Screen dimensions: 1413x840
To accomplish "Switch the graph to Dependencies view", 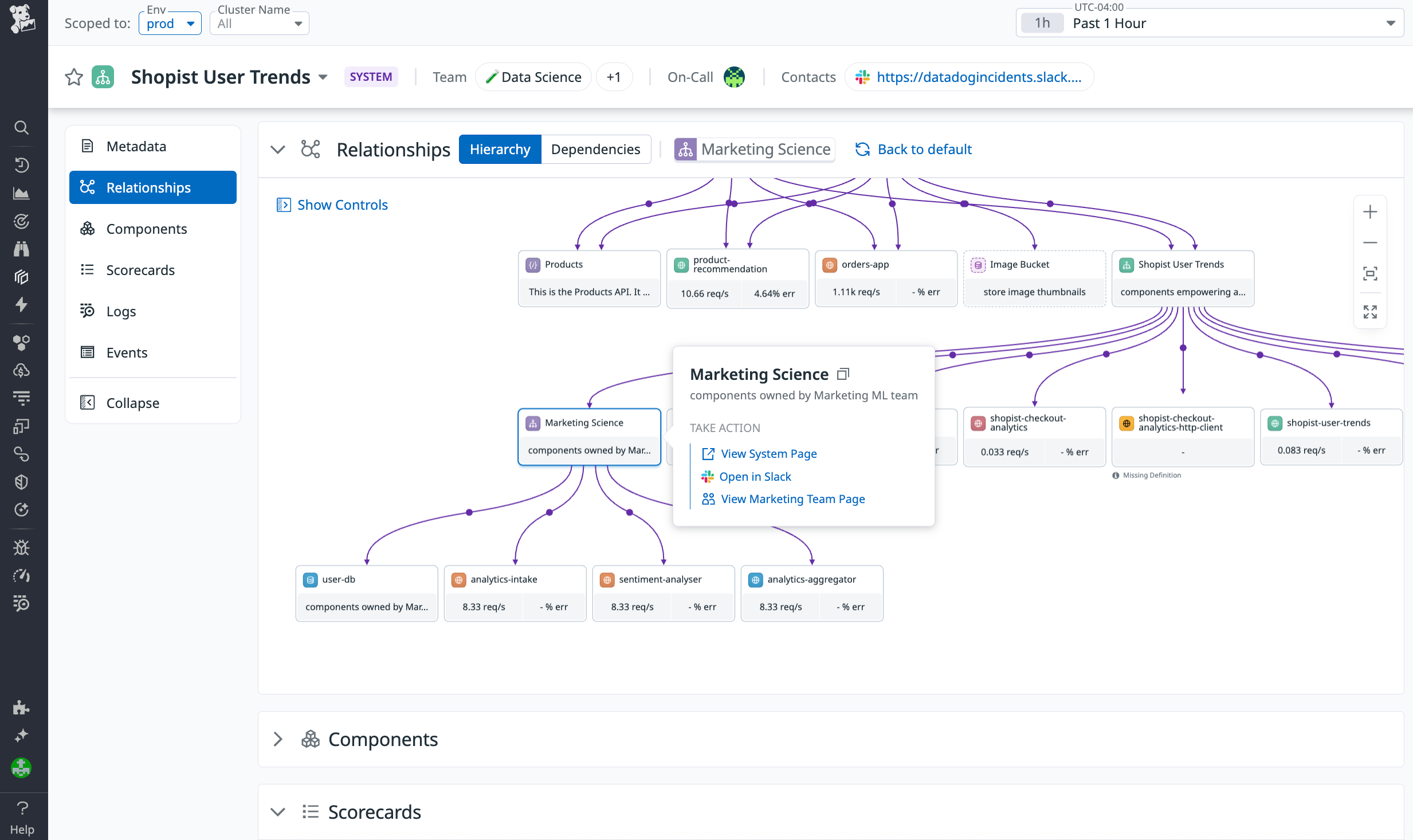I will pos(596,149).
